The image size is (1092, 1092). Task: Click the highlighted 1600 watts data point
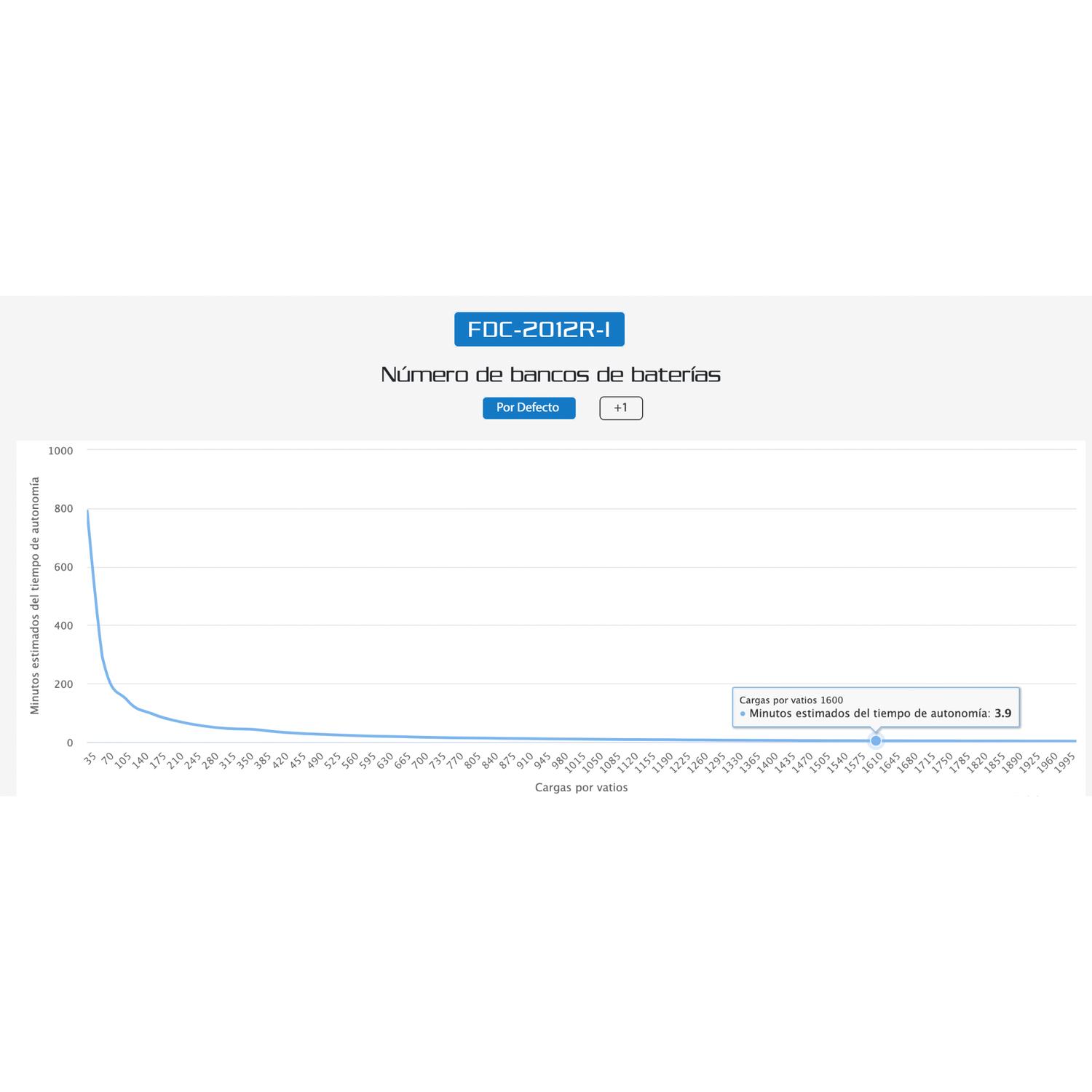(x=876, y=740)
